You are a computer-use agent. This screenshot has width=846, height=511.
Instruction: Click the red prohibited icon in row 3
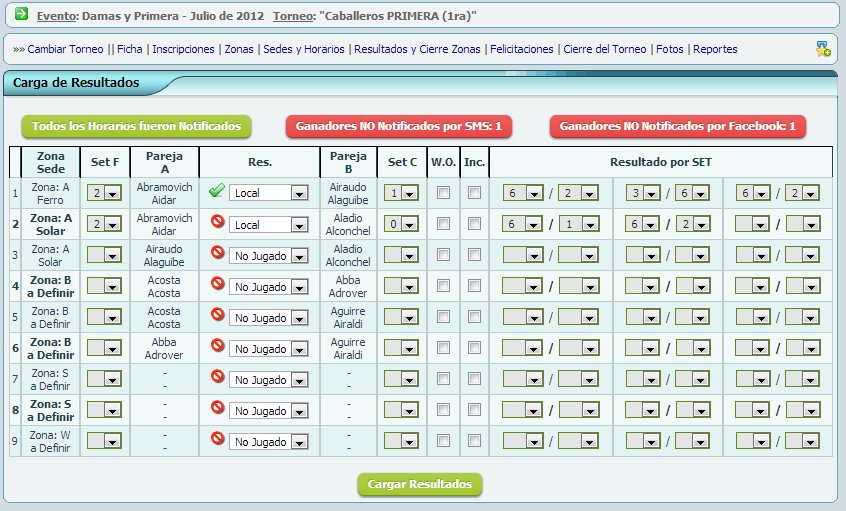pos(216,254)
